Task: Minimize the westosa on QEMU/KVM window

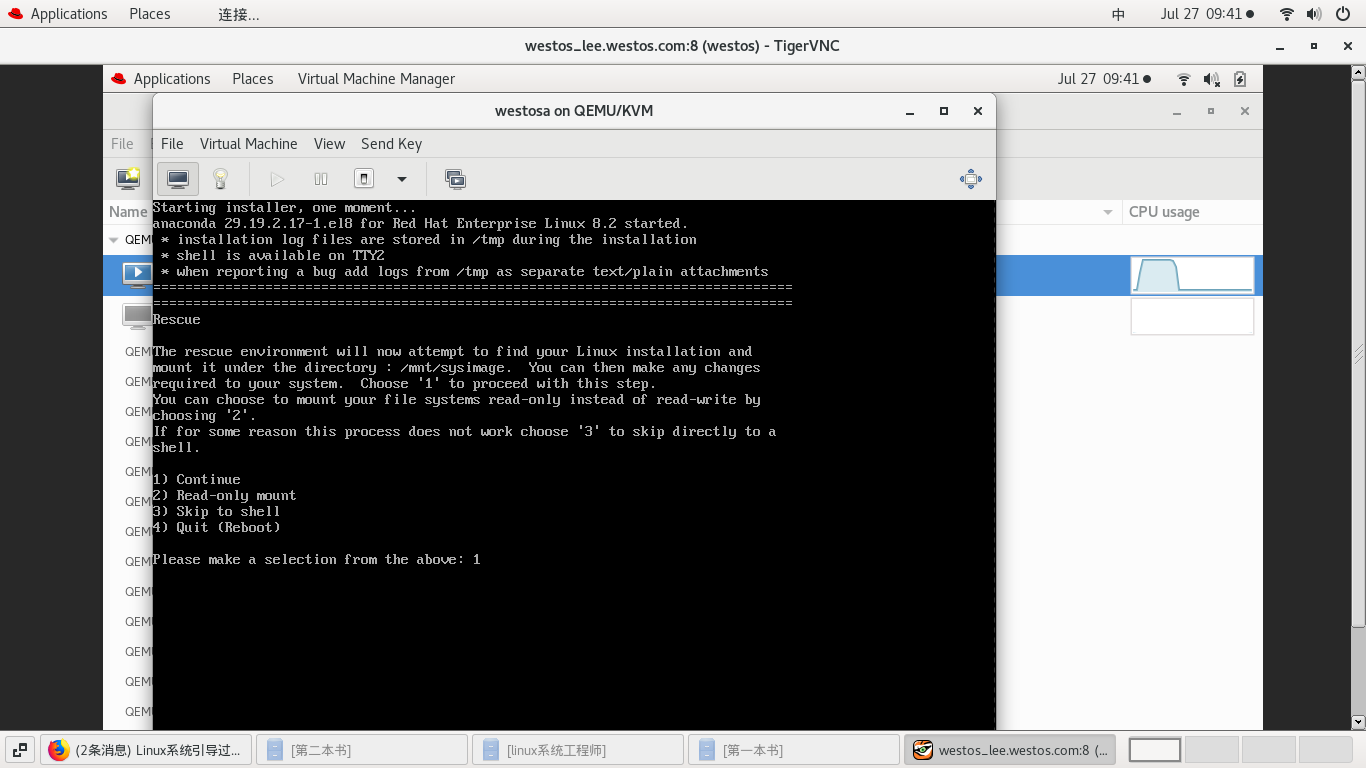Action: [909, 111]
